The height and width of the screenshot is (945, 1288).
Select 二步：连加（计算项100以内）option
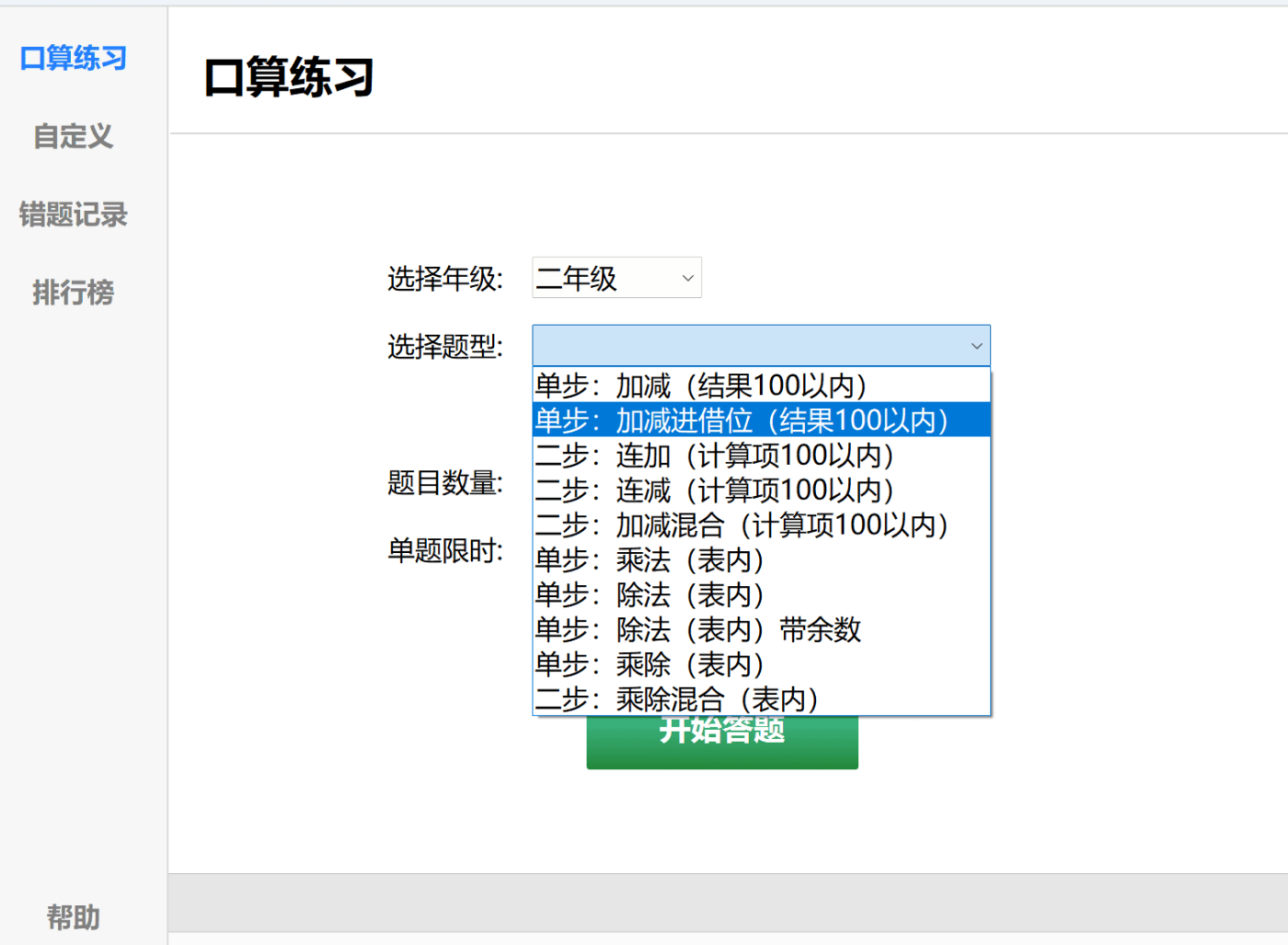point(715,455)
